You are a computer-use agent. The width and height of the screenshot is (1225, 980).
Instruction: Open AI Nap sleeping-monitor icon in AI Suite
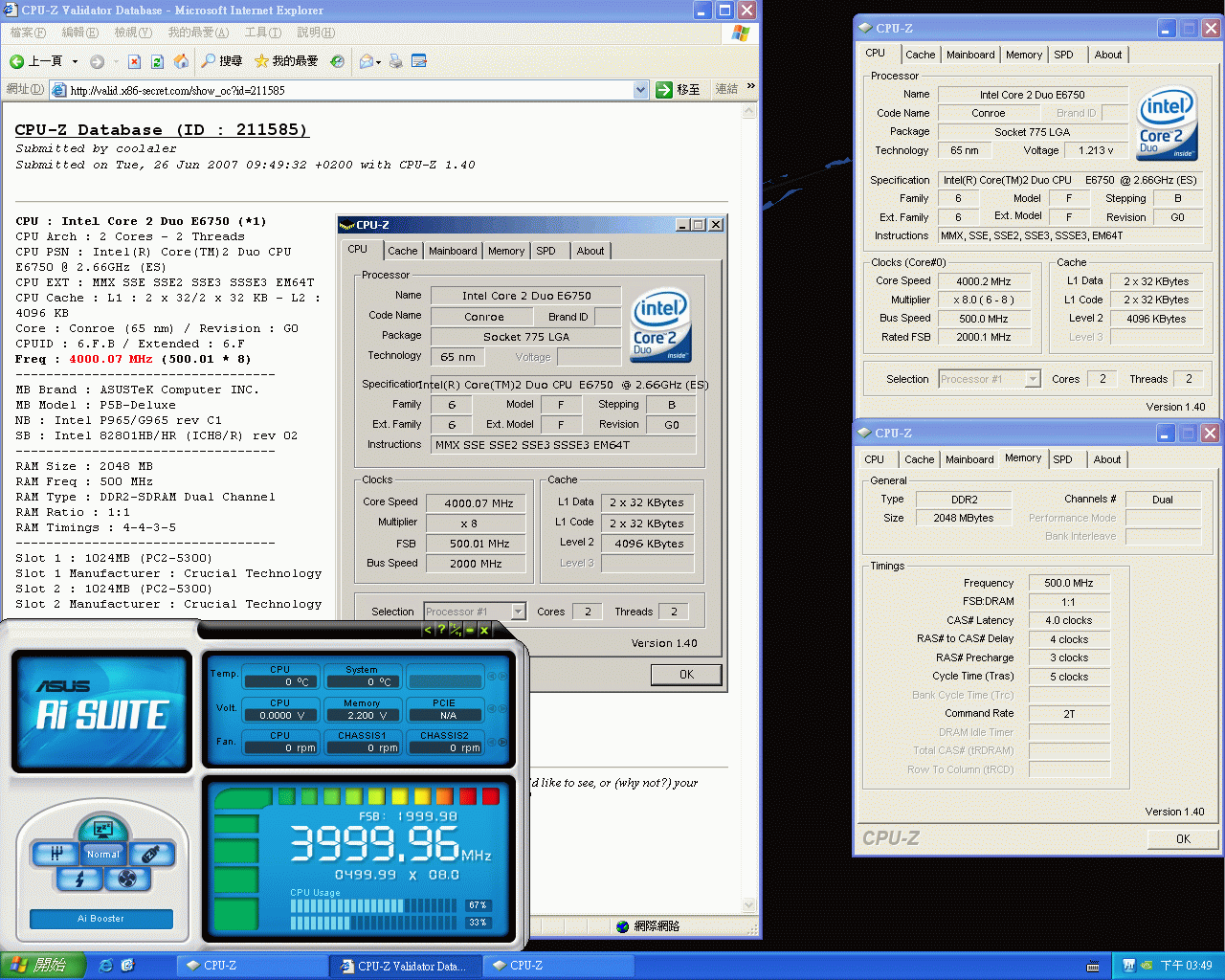pos(102,830)
